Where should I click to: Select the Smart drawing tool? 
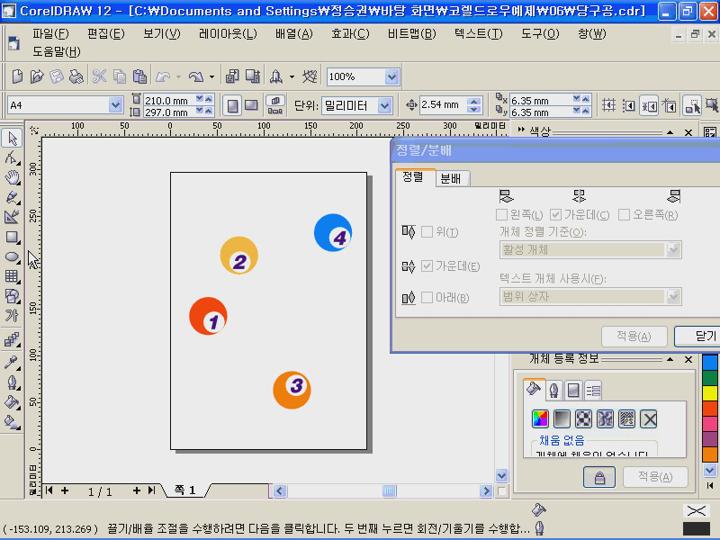tap(12, 217)
